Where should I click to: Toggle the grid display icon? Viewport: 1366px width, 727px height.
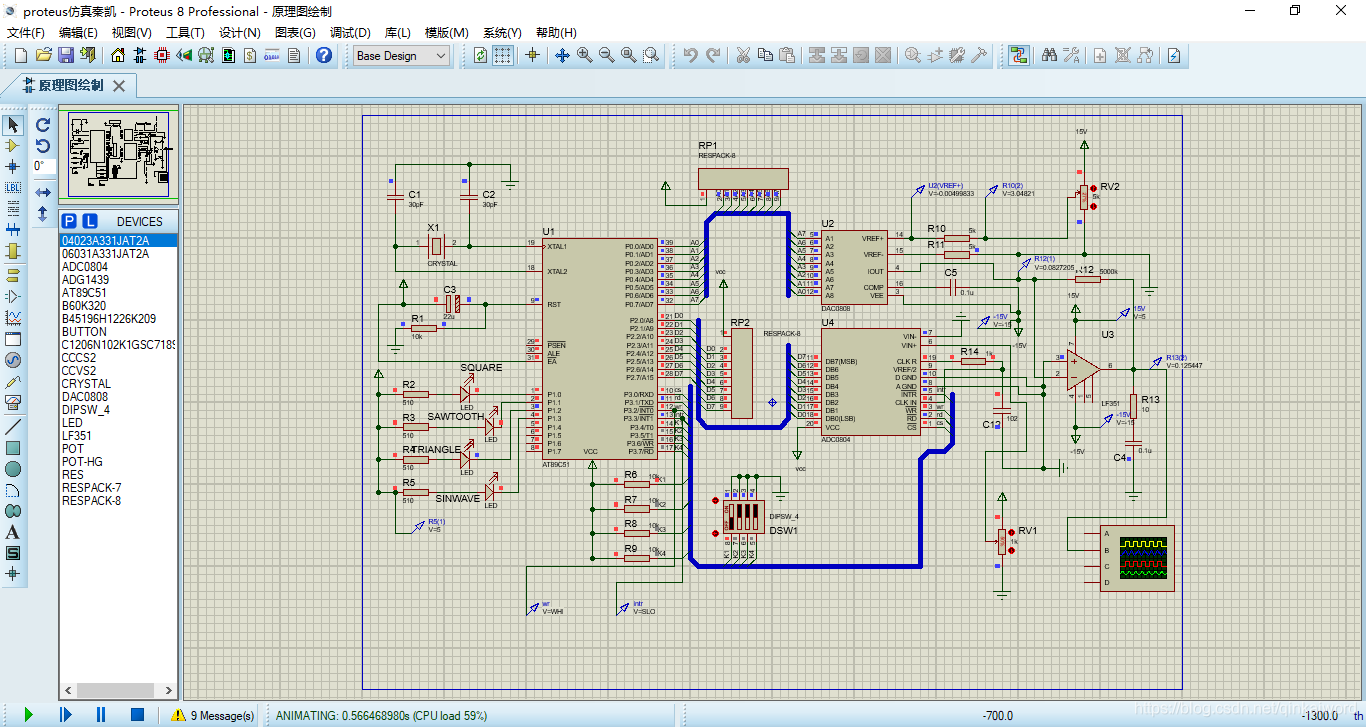(x=503, y=56)
